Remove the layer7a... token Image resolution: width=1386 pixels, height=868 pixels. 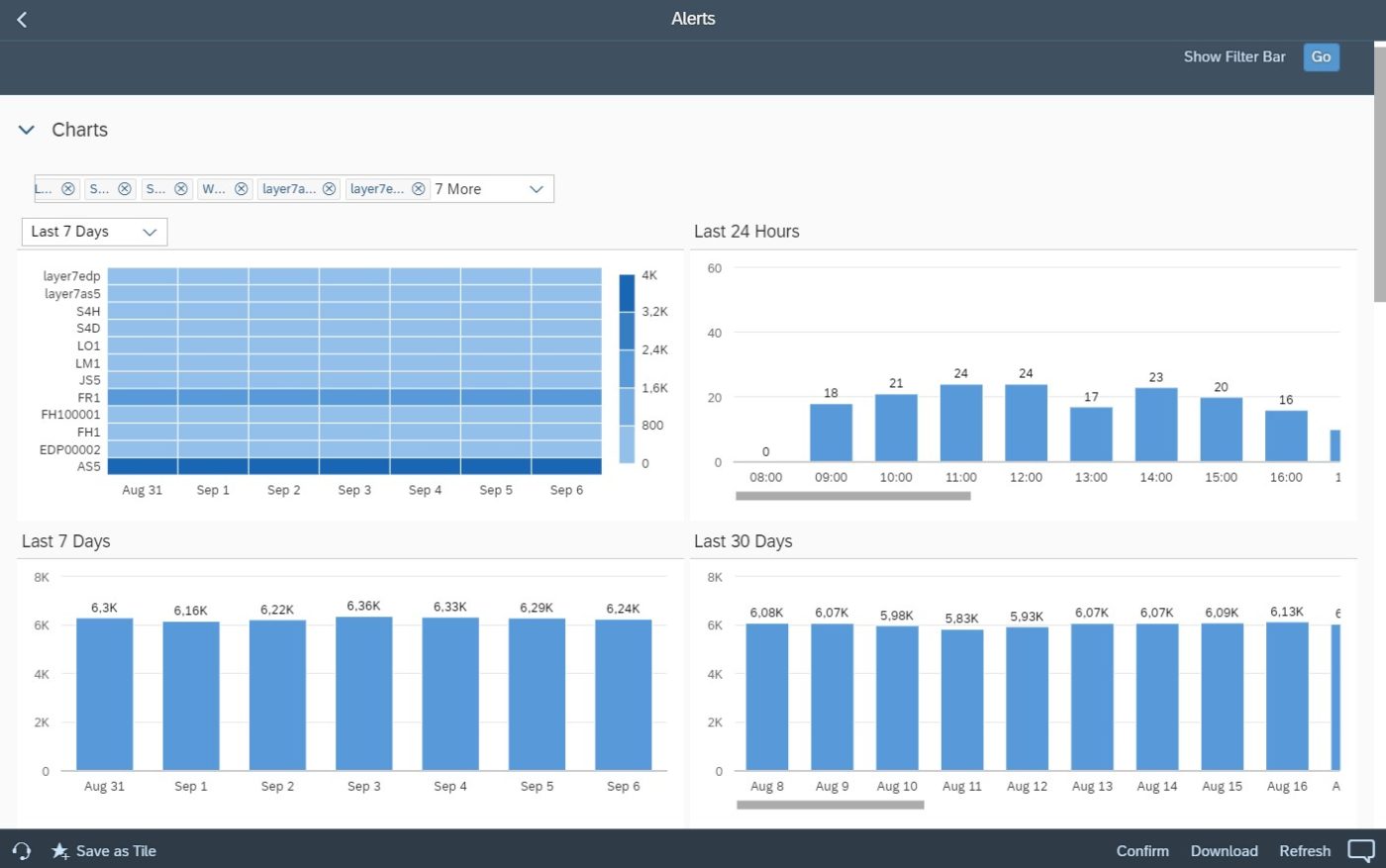330,189
